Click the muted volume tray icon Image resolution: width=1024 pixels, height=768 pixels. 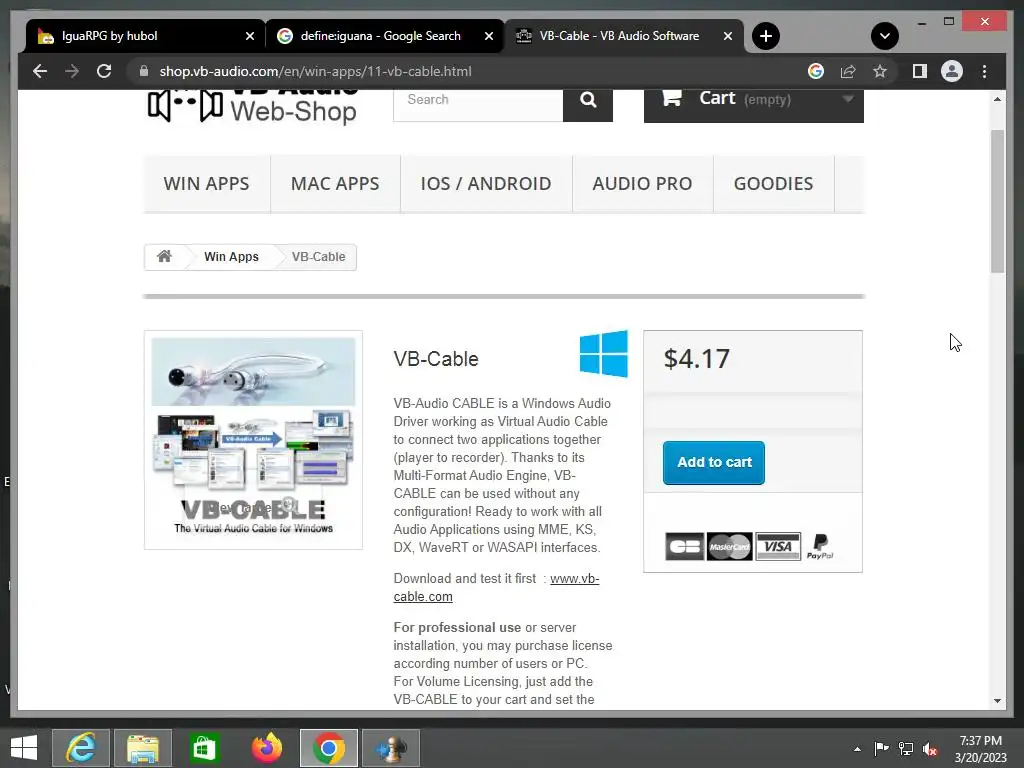930,749
